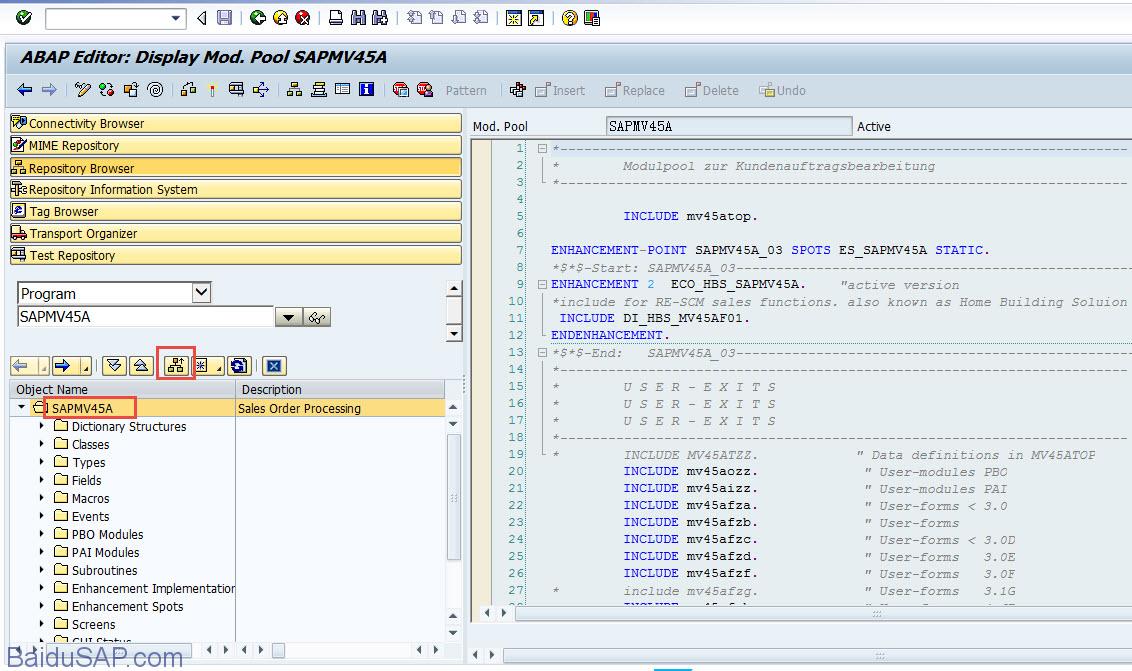The image size is (1132, 671).
Task: Open the Program object type dropdown
Action: click(201, 293)
